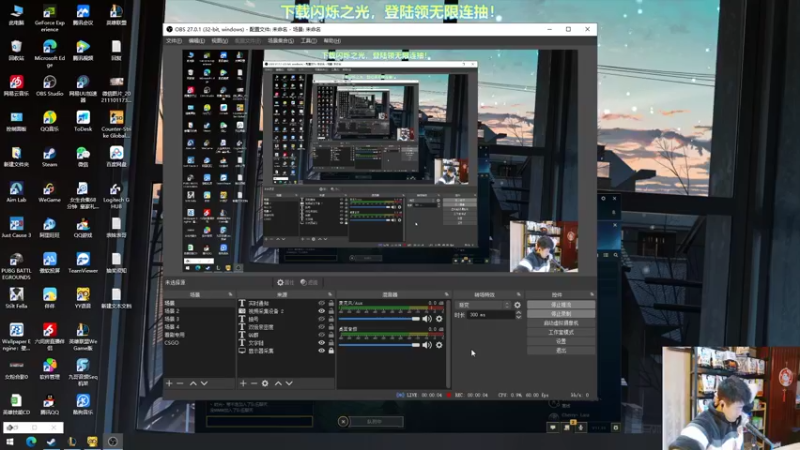This screenshot has height=450, width=800.
Task: Open ToDesk desktop shortcut
Action: [x=83, y=121]
